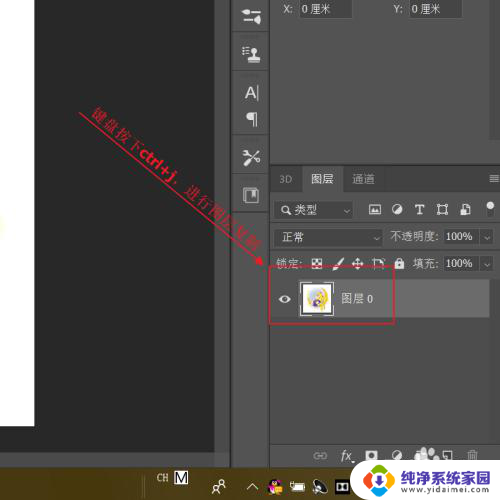This screenshot has height=500, width=500.
Task: Open the 类型 filter type dropdown
Action: click(313, 210)
